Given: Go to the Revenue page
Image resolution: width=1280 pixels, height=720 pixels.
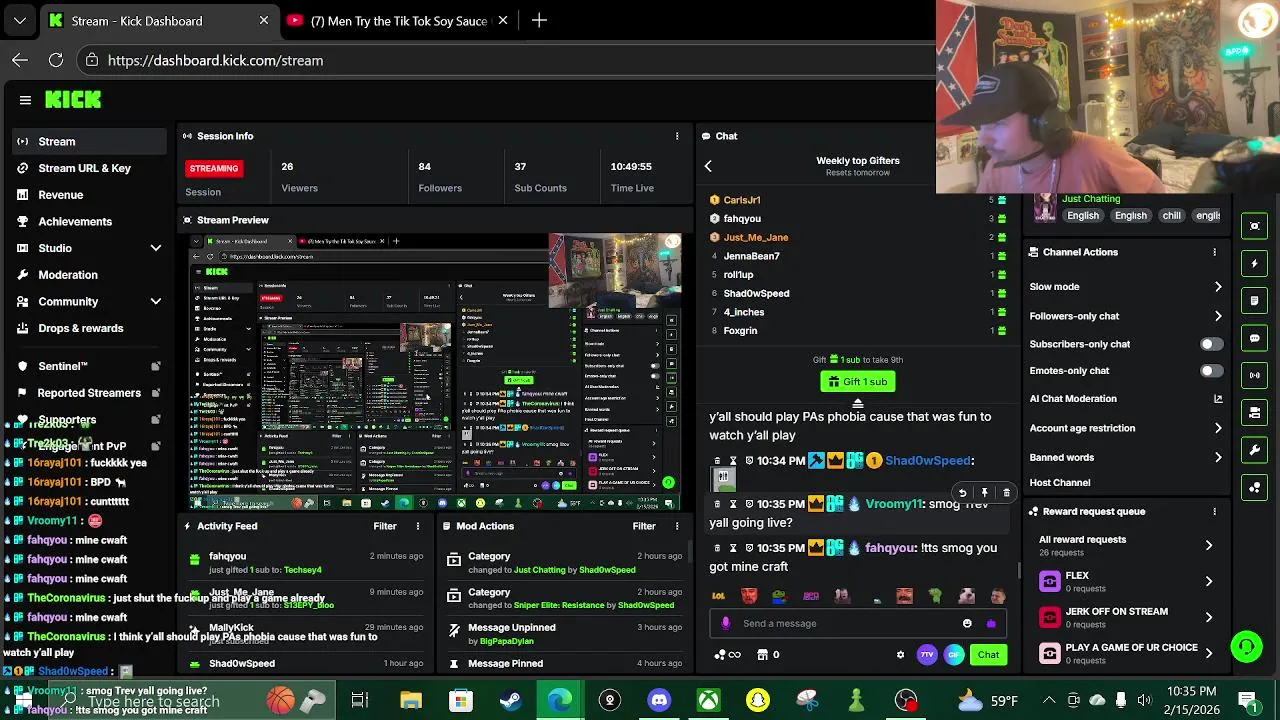Looking at the screenshot, I should click(90, 195).
